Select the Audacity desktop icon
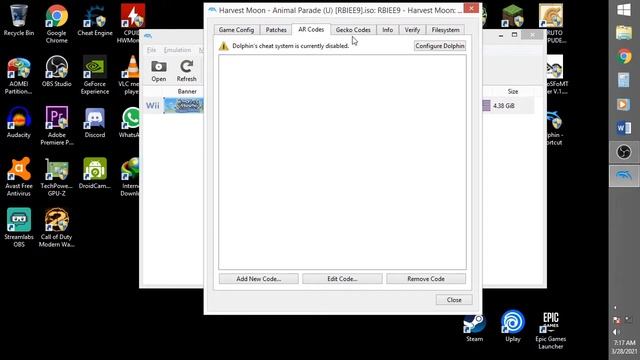Image resolution: width=640 pixels, height=360 pixels. [19, 122]
